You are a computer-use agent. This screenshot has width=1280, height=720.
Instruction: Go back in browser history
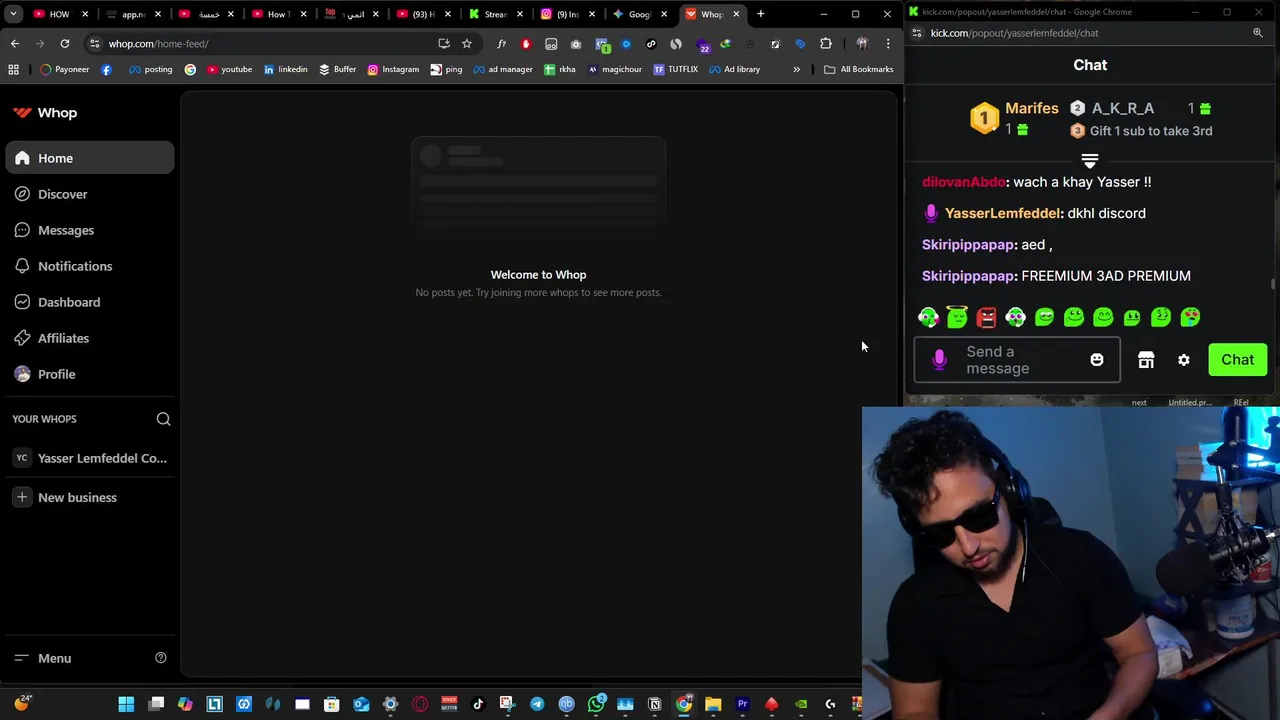tap(15, 44)
